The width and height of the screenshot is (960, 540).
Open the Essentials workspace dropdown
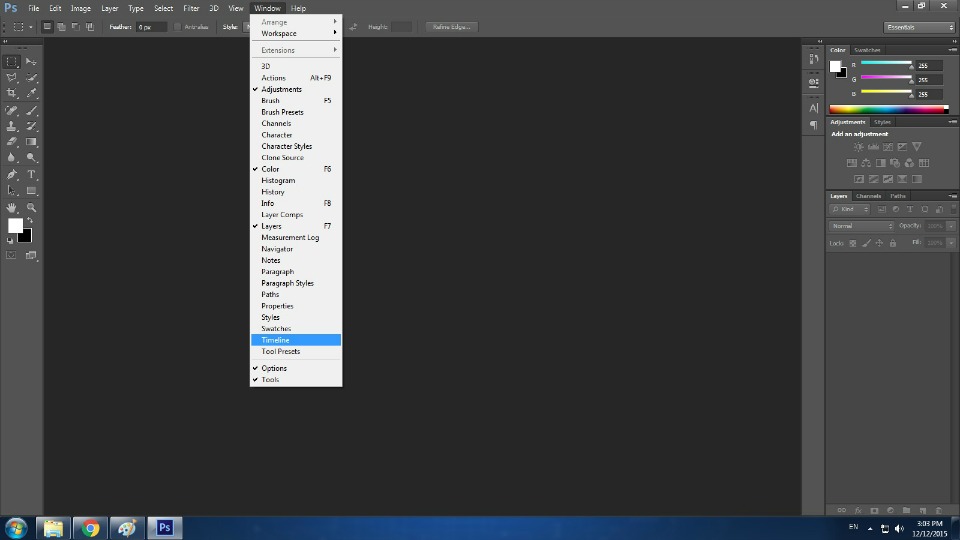(919, 28)
